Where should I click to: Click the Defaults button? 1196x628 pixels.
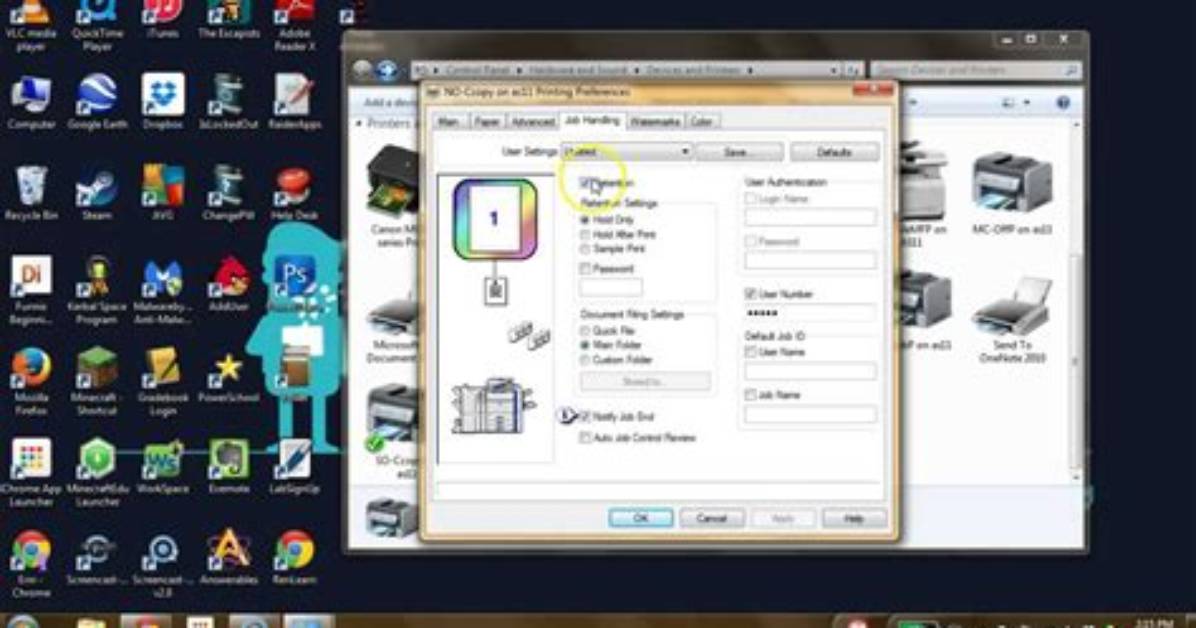[834, 152]
